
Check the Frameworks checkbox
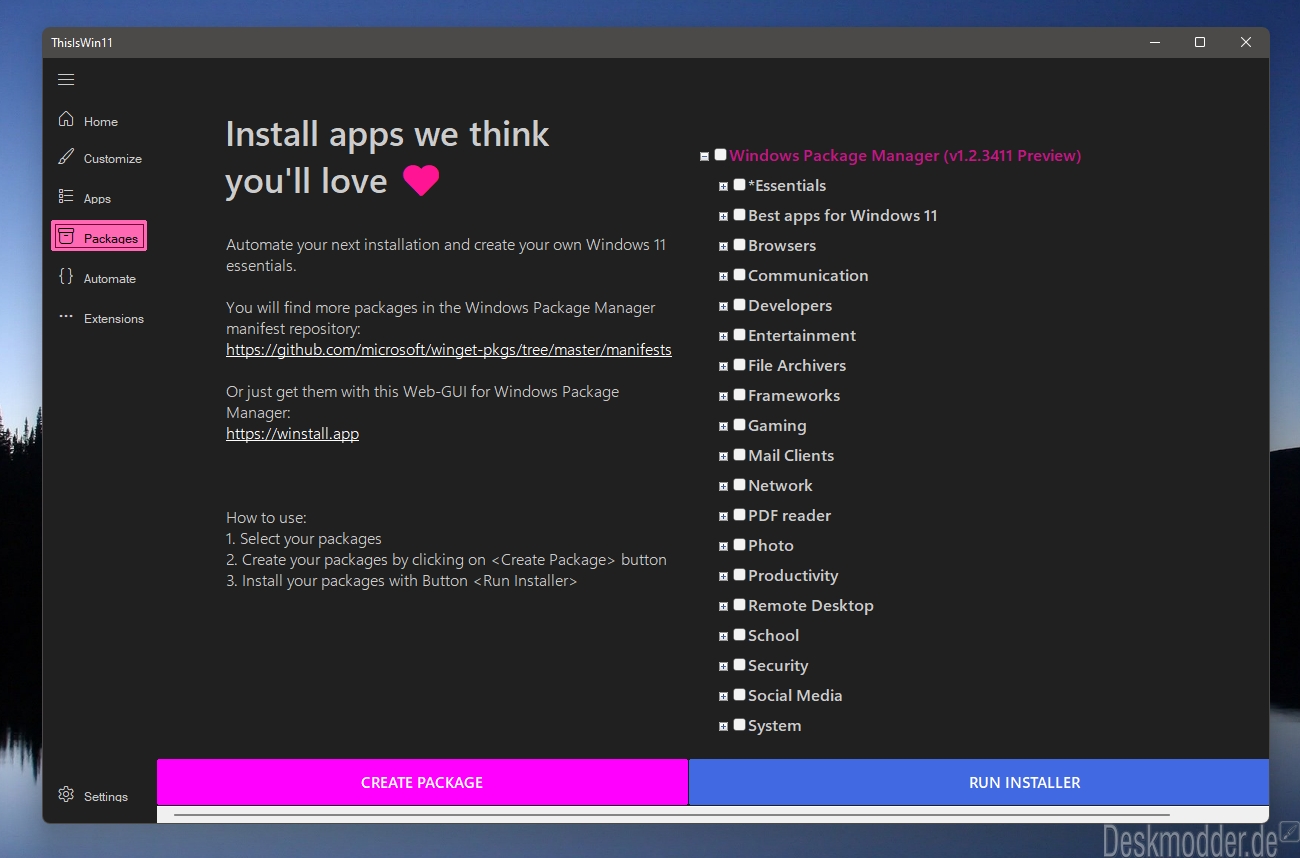coord(739,395)
